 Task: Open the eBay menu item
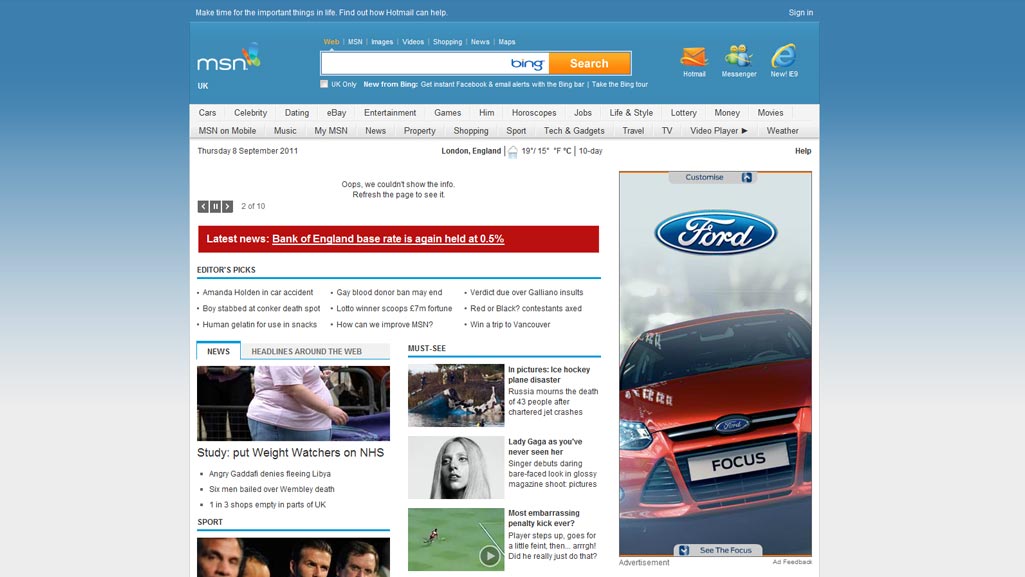[337, 113]
